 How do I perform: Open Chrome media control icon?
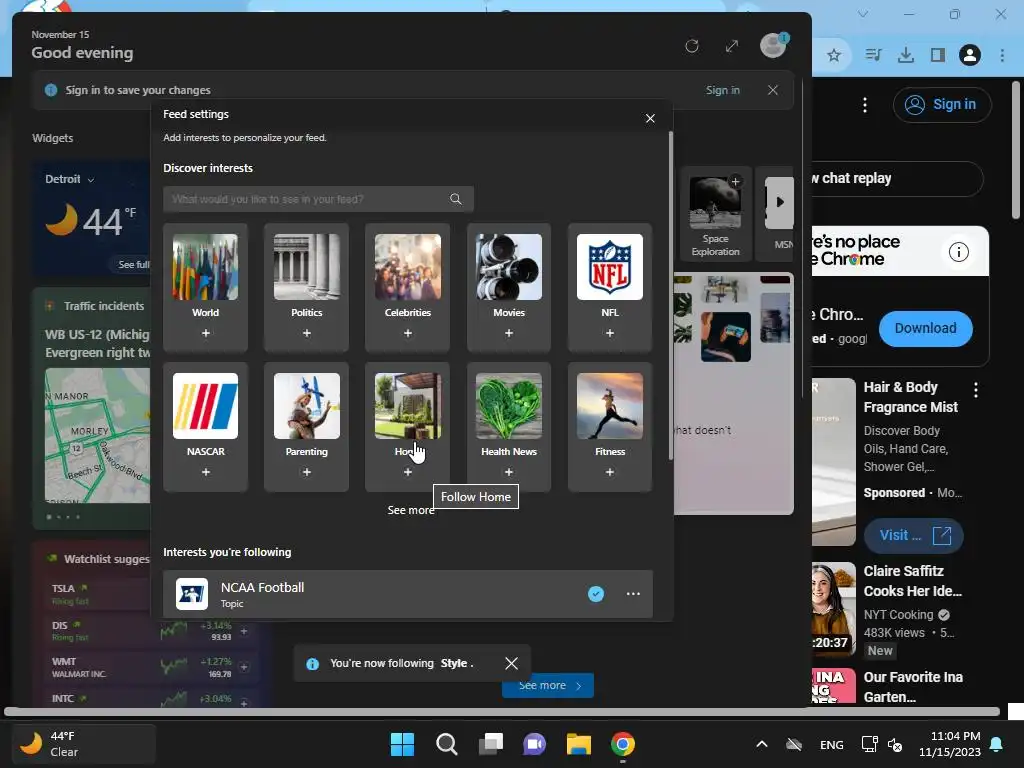(x=873, y=56)
